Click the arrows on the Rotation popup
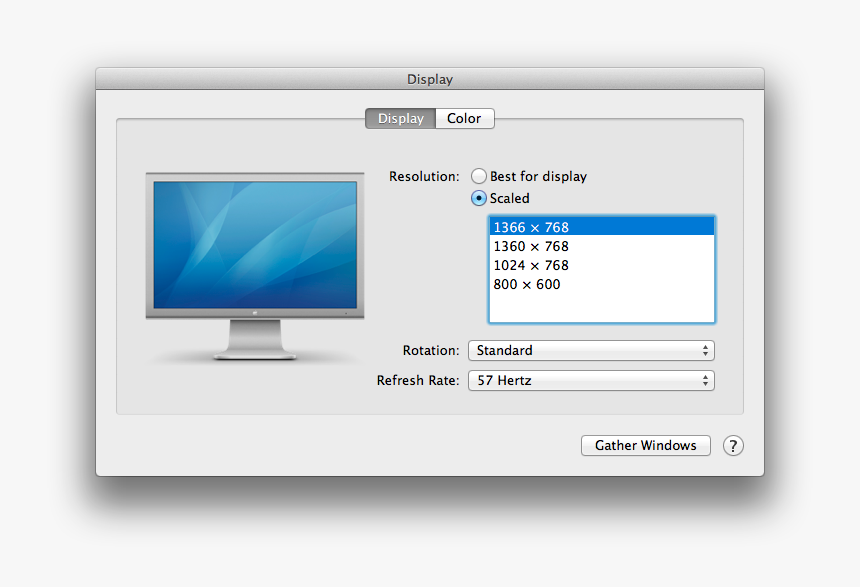Screen dimensions: 860x587 pyautogui.click(x=705, y=350)
